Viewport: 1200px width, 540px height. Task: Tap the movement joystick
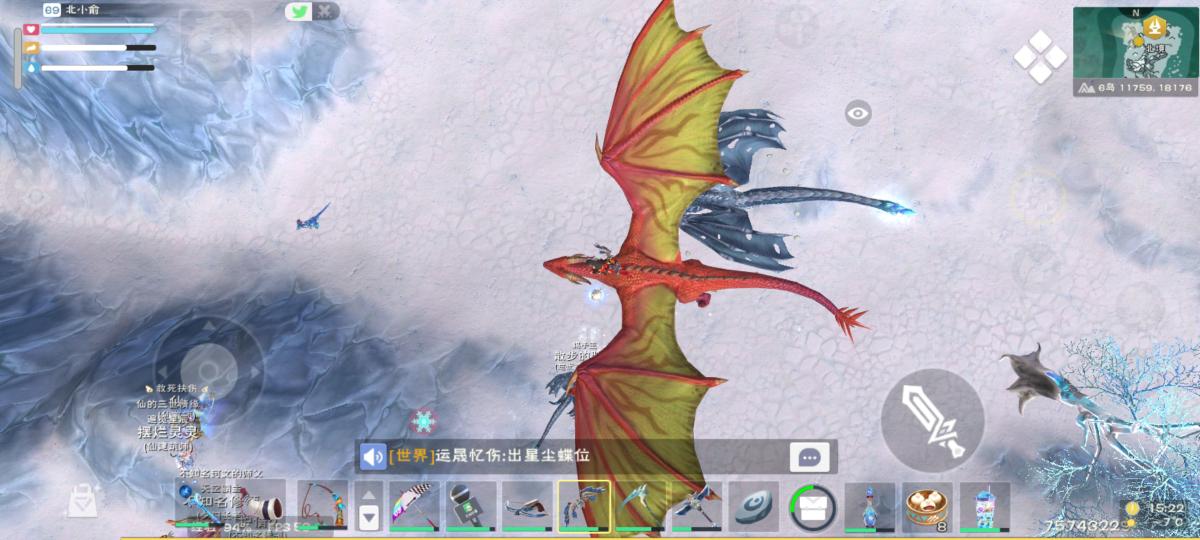(208, 370)
